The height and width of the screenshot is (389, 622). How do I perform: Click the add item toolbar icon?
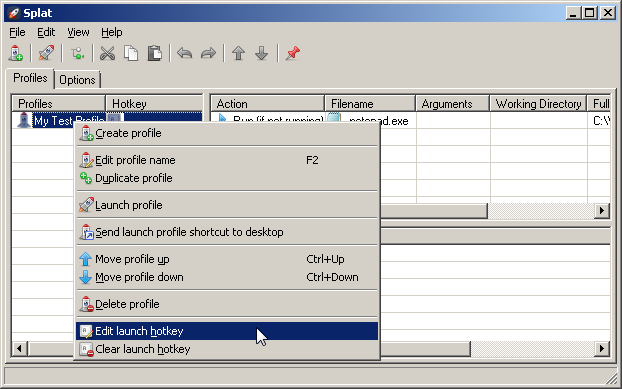(x=77, y=53)
